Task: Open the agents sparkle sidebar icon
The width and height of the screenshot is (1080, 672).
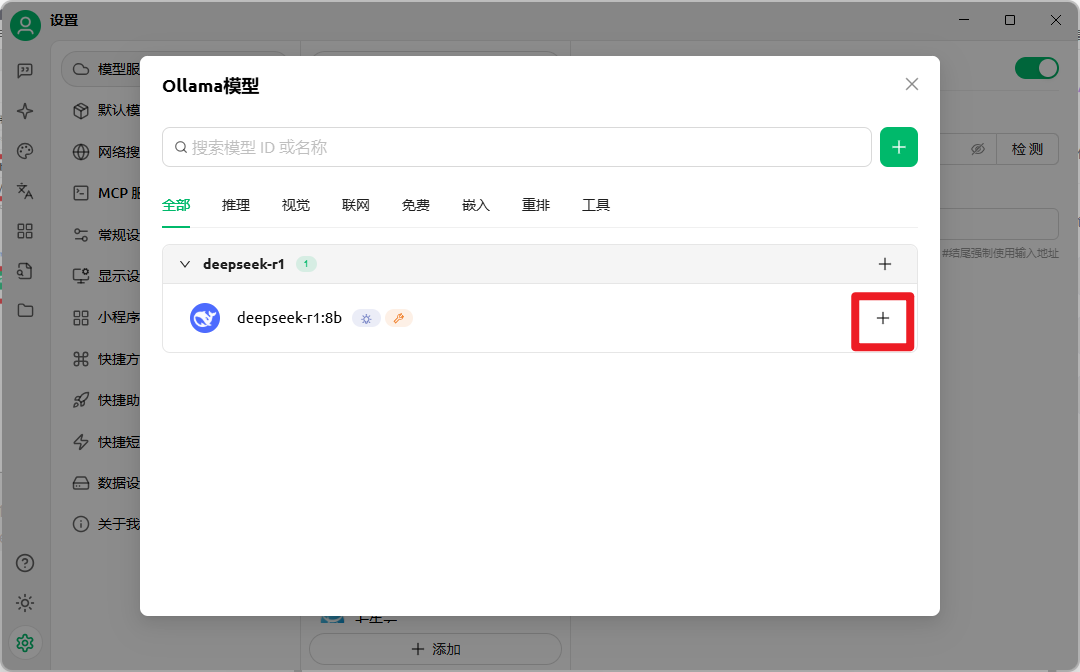Action: [x=25, y=111]
